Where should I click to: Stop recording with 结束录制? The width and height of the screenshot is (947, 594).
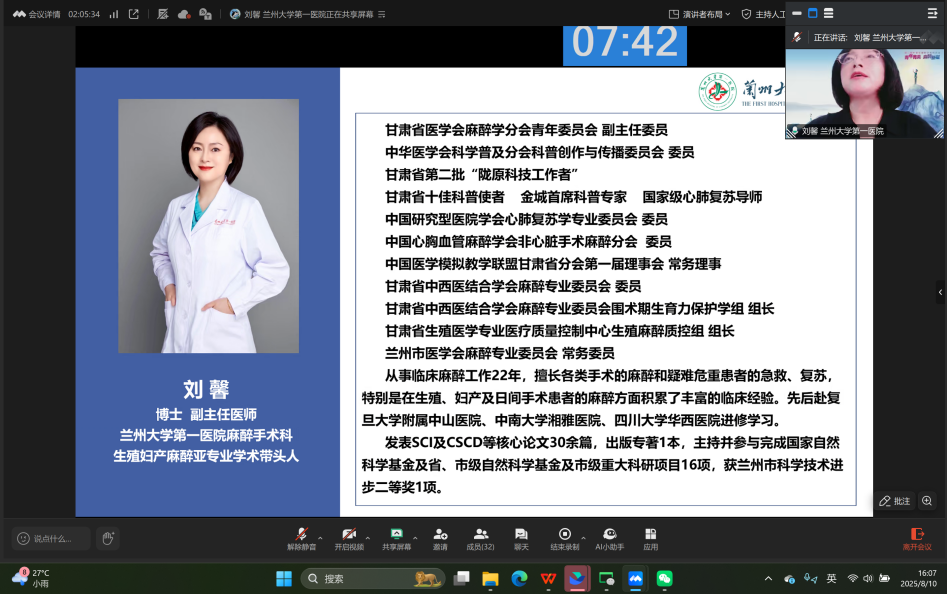coord(565,538)
